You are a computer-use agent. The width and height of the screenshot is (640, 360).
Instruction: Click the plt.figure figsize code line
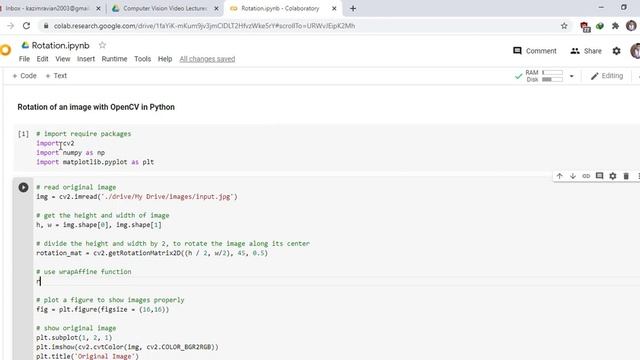[102, 309]
